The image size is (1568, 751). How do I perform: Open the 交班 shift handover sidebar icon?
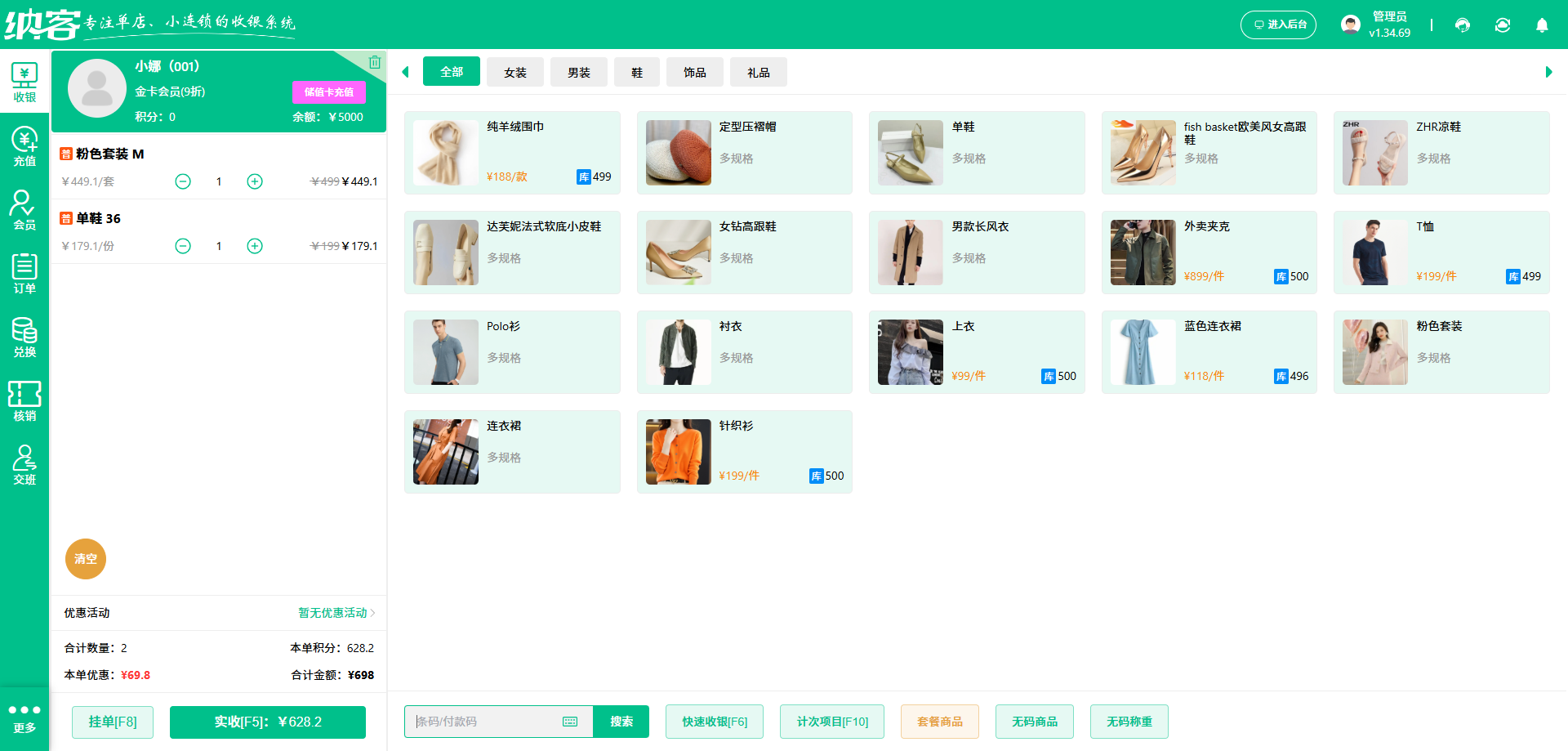point(24,465)
